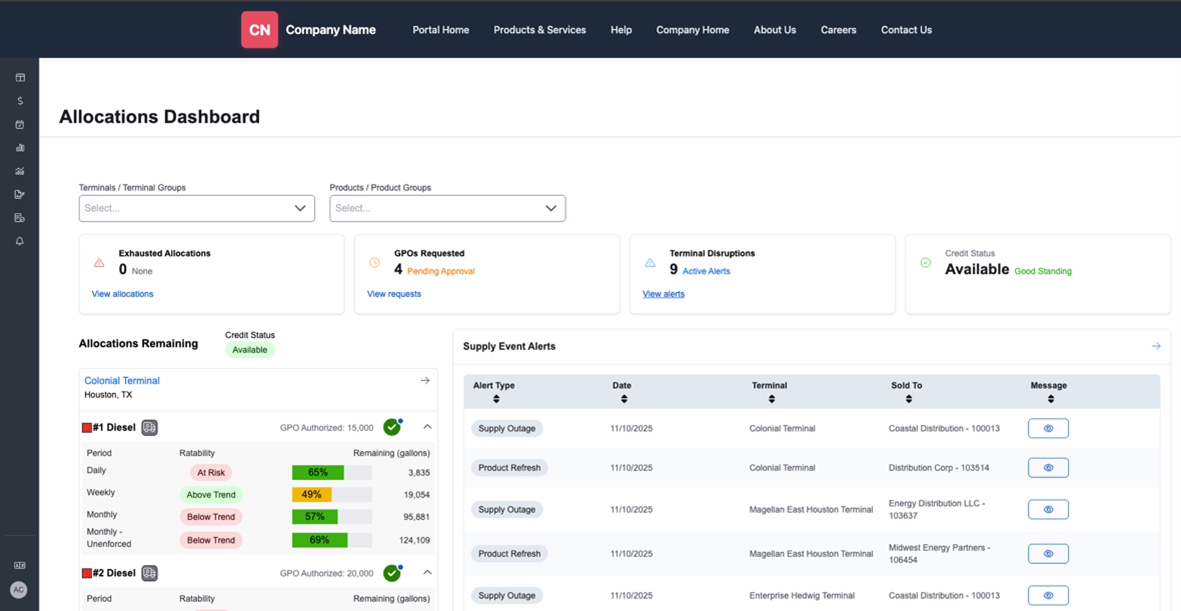Open notifications bell icon in sidebar
The width and height of the screenshot is (1181, 611).
click(x=20, y=241)
